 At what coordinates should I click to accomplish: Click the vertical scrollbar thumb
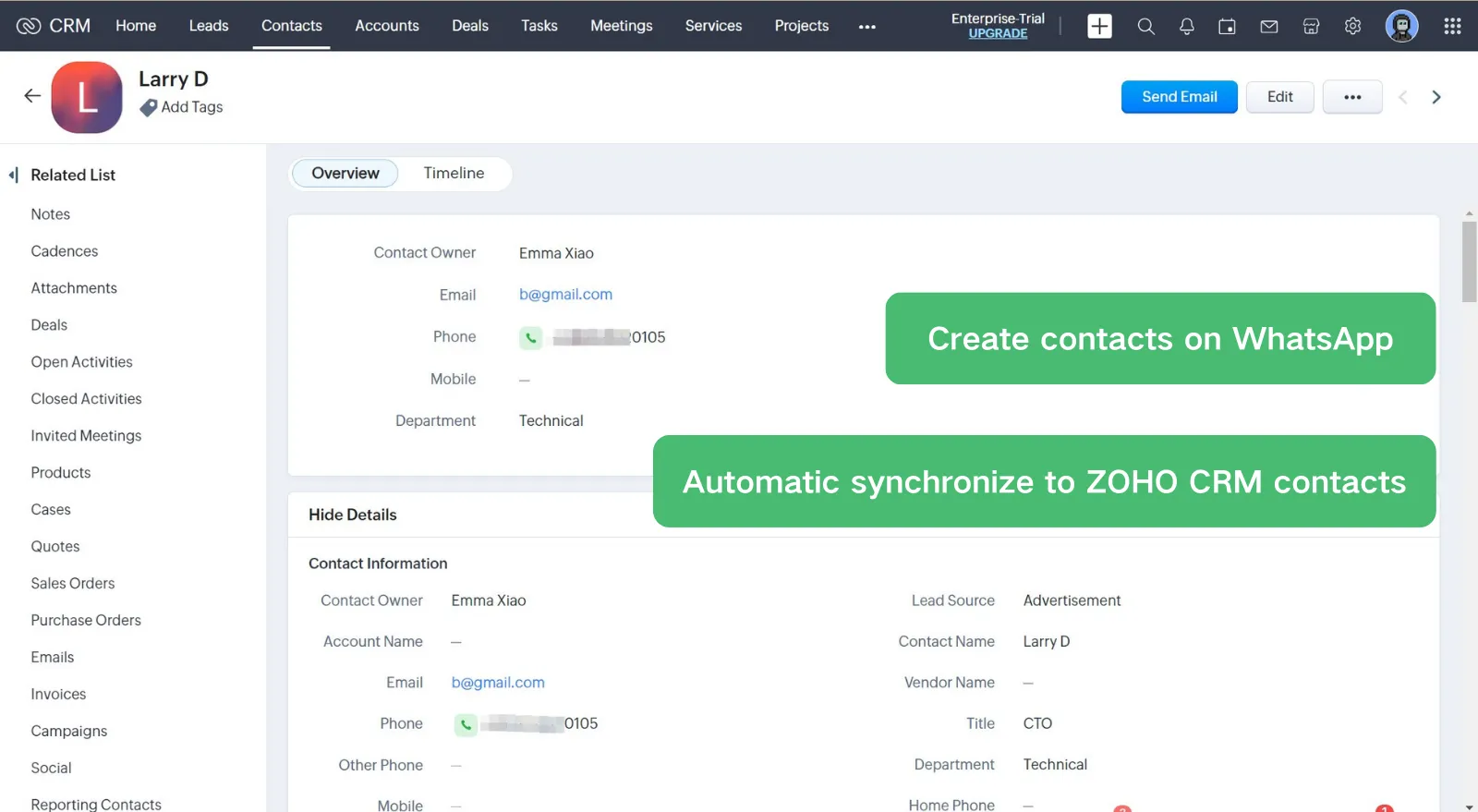pos(1469,261)
